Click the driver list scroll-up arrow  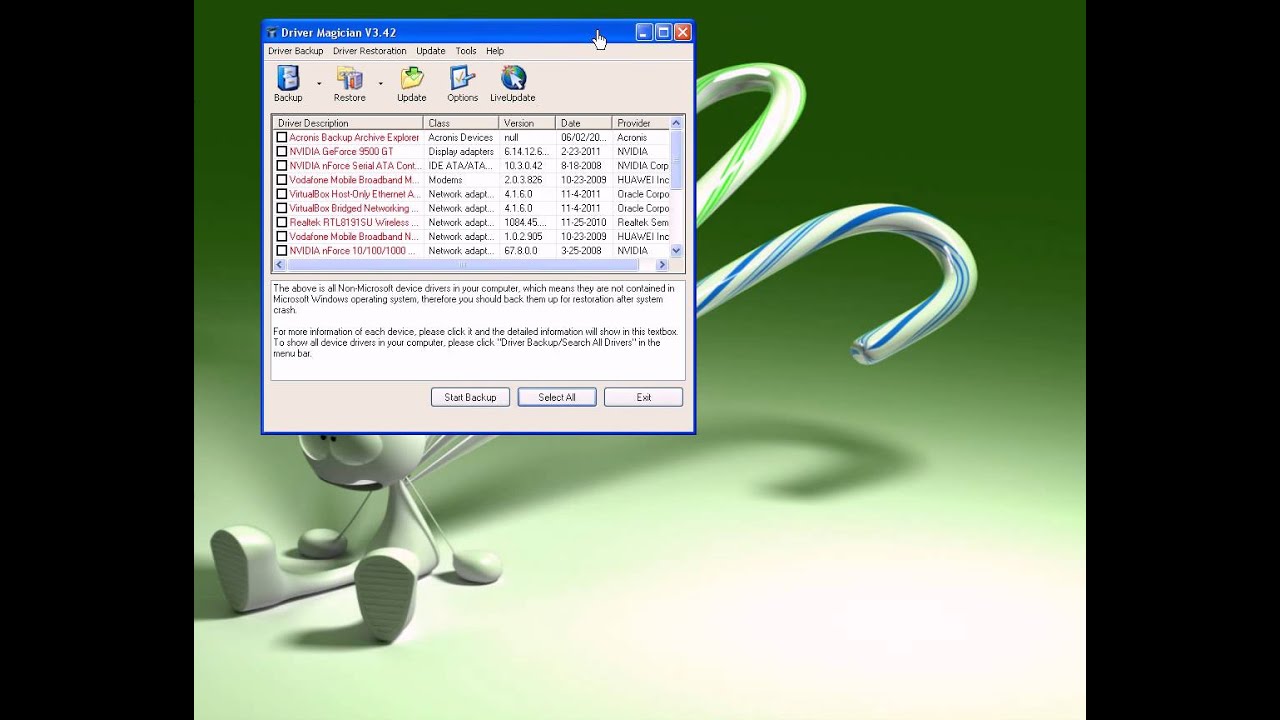pos(676,123)
